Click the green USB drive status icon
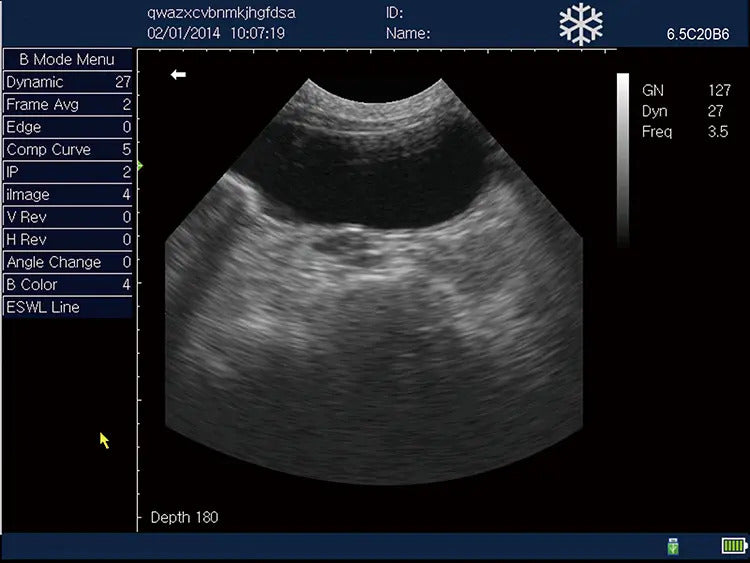Screen dimensions: 750x563 (674, 546)
